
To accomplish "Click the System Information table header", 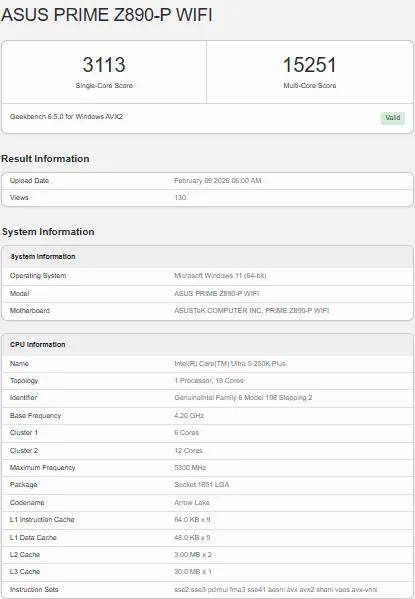I will pyautogui.click(x=42, y=257).
